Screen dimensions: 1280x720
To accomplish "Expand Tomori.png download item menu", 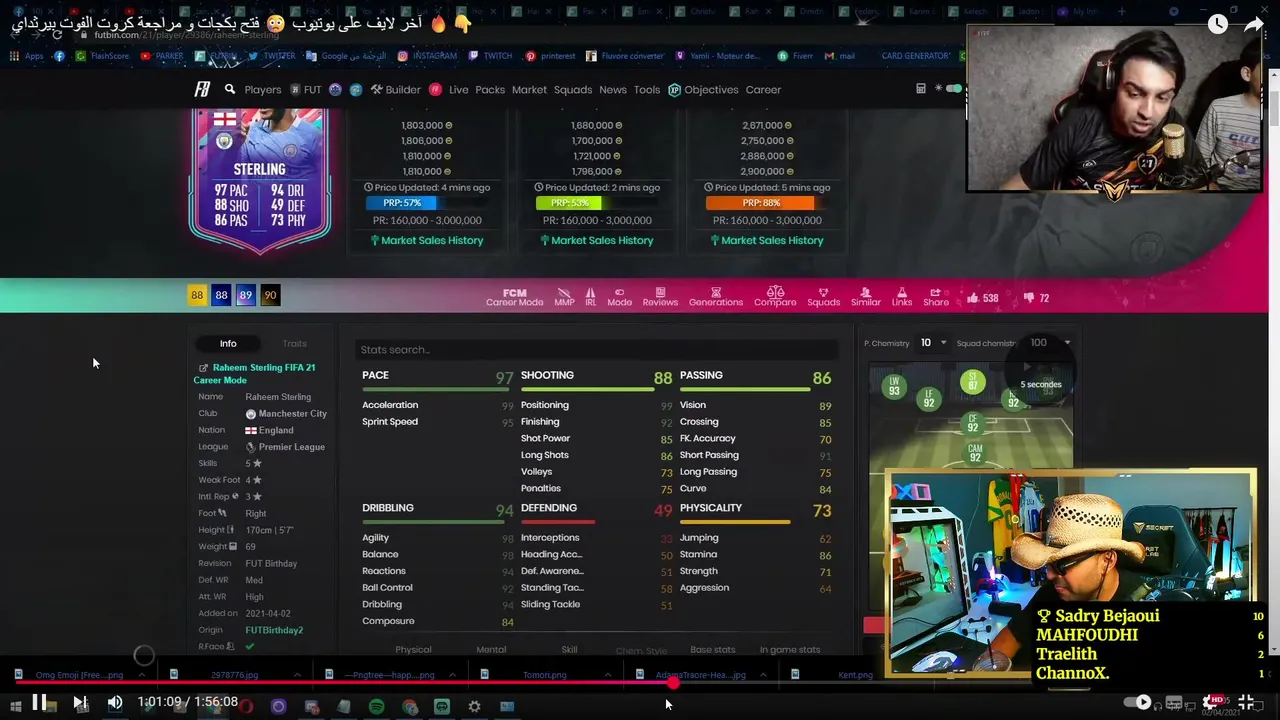I will point(607,675).
